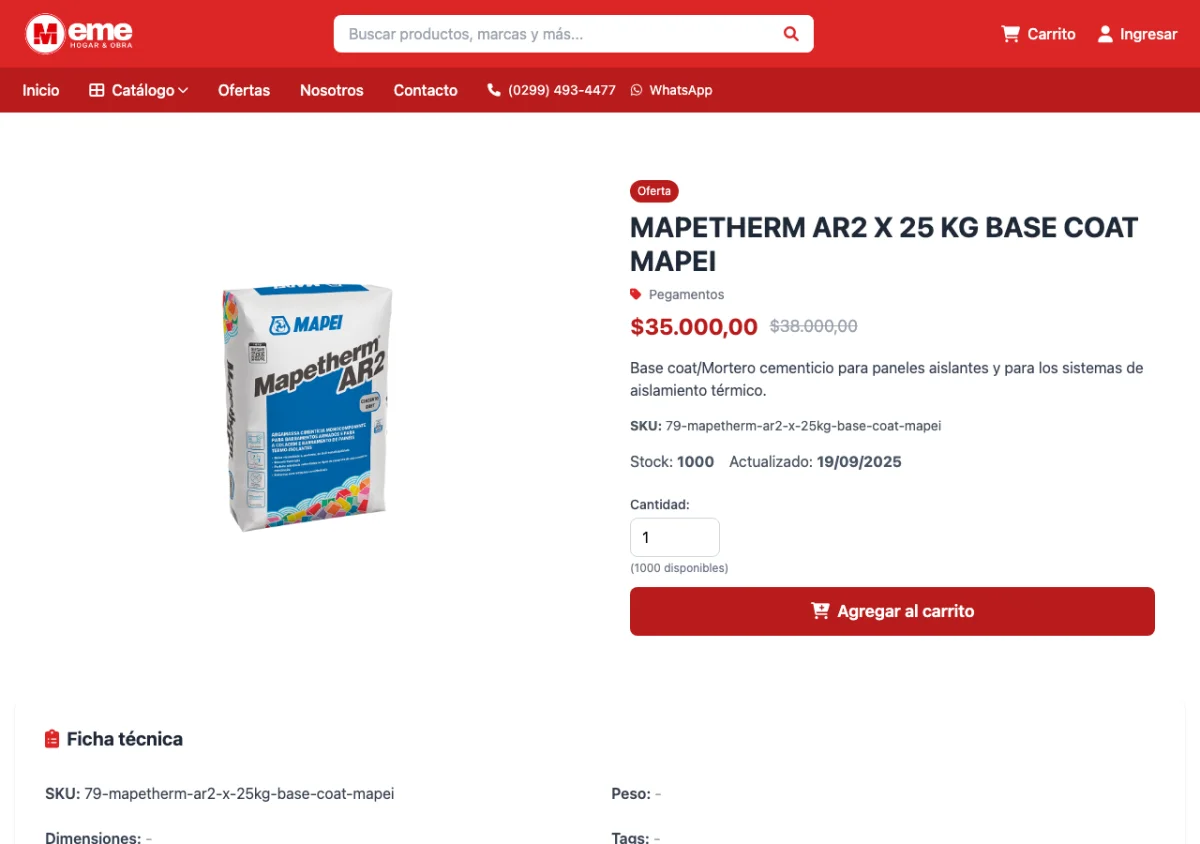1200x844 pixels.
Task: Click the WhatsApp icon
Action: point(637,90)
